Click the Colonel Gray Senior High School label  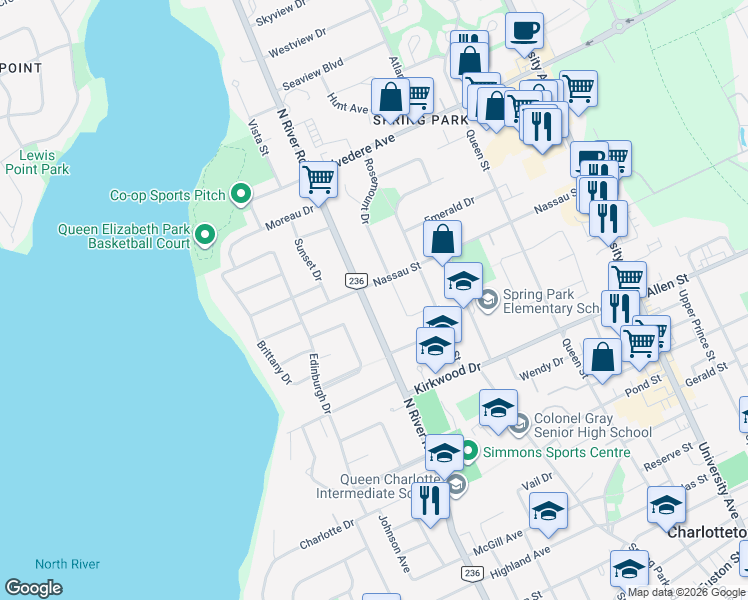coord(592,425)
